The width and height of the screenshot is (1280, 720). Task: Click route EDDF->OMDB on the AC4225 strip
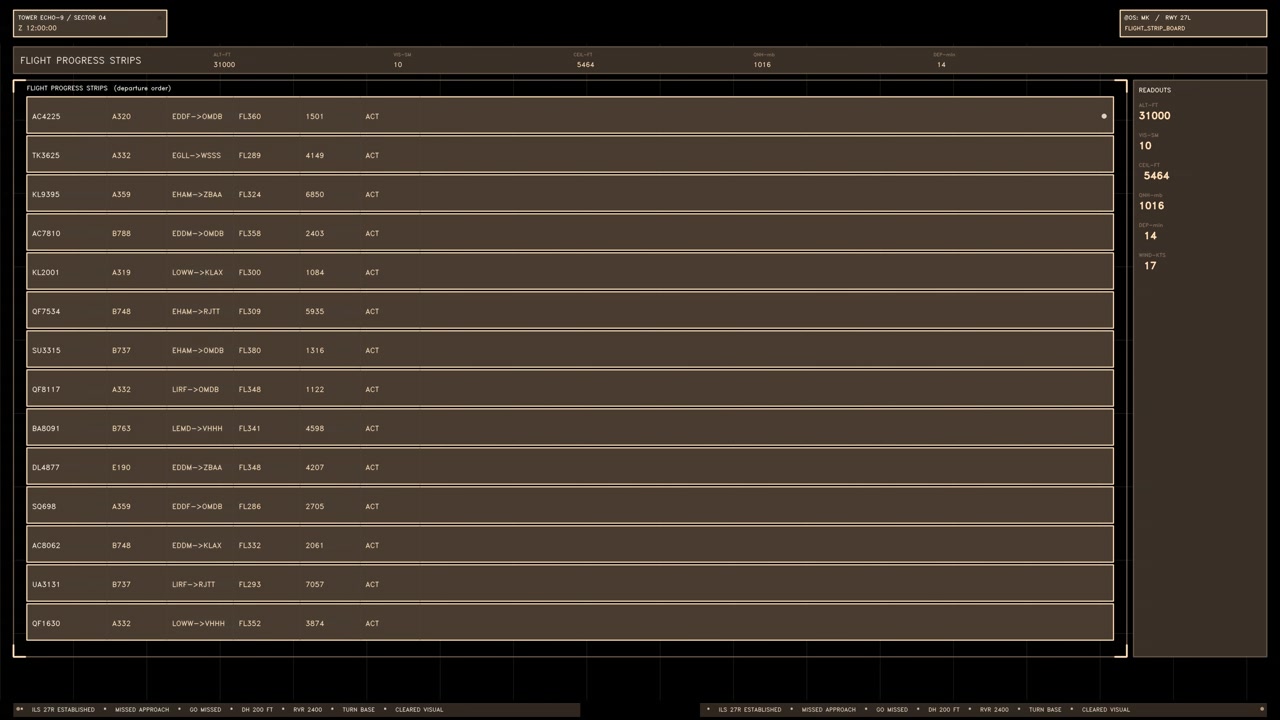point(197,117)
